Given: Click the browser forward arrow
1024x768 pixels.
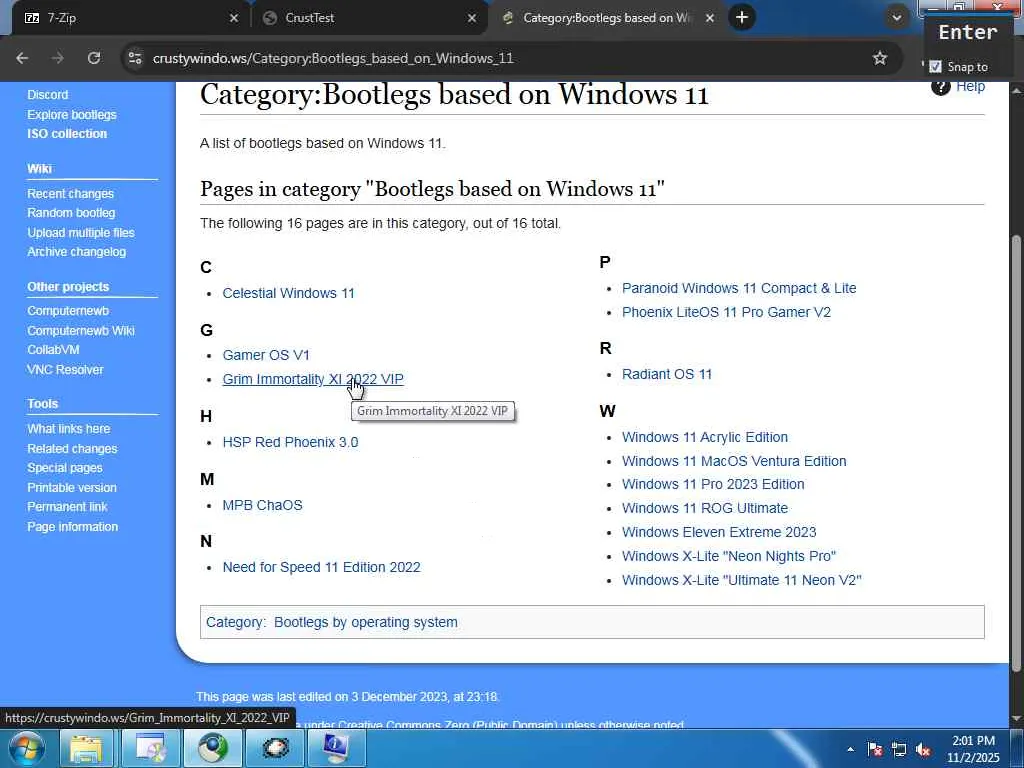Looking at the screenshot, I should 57,58.
